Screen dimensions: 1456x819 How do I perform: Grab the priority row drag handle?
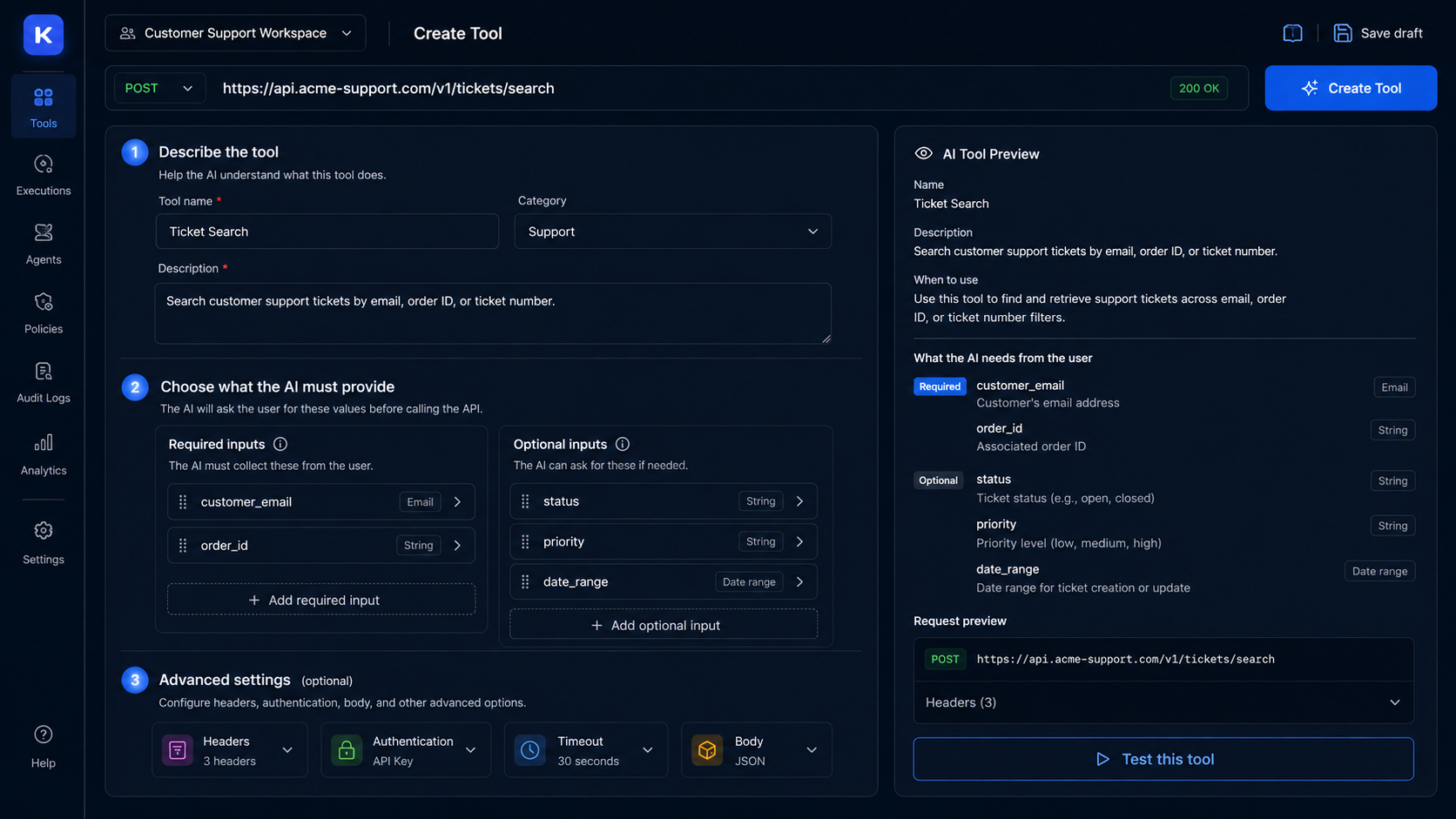tap(525, 541)
